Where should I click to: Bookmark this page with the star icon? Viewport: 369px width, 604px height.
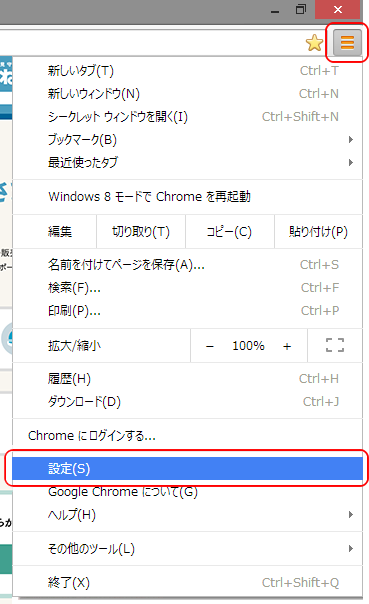pyautogui.click(x=314, y=43)
